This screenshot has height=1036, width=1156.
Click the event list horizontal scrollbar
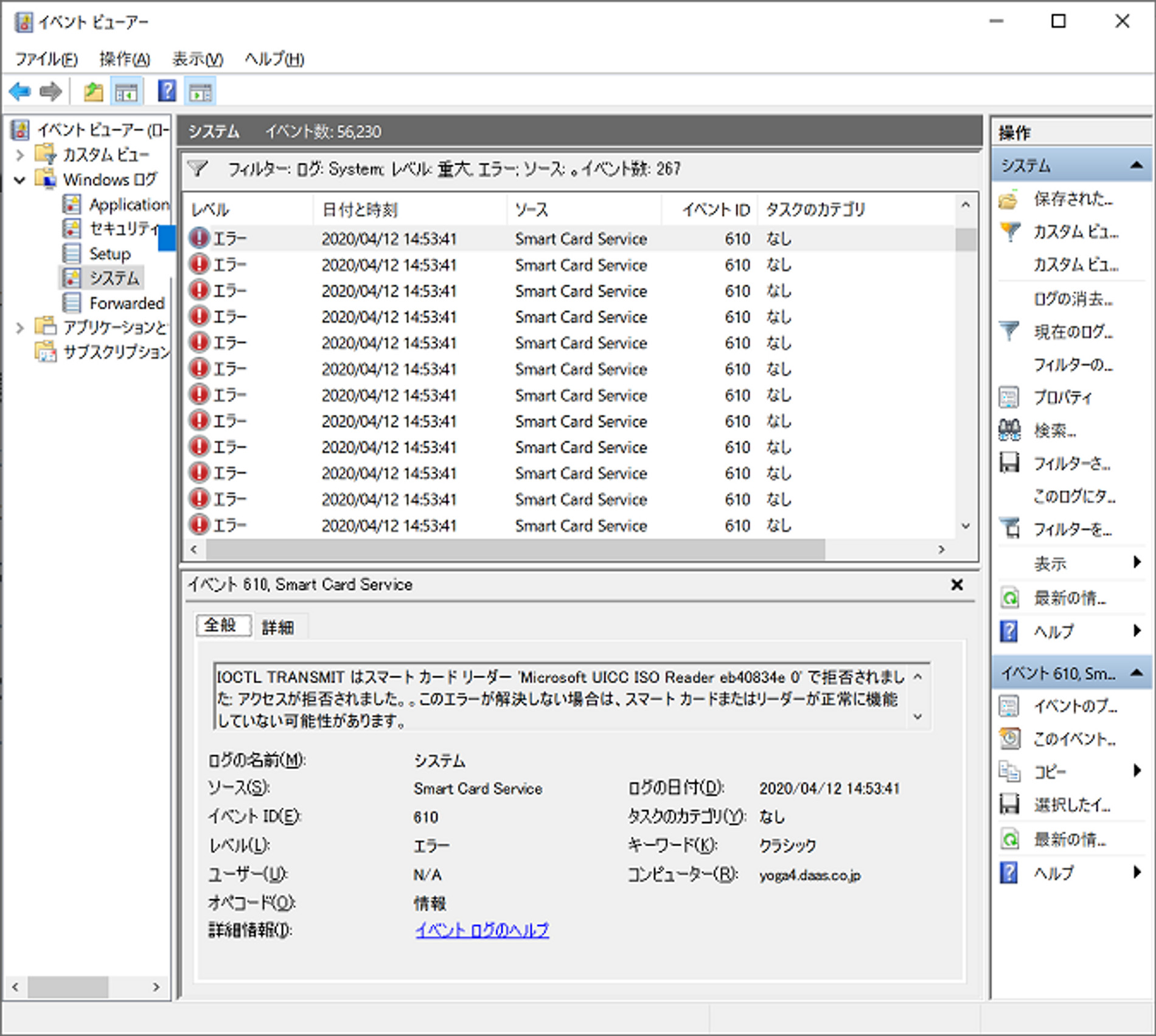(515, 550)
